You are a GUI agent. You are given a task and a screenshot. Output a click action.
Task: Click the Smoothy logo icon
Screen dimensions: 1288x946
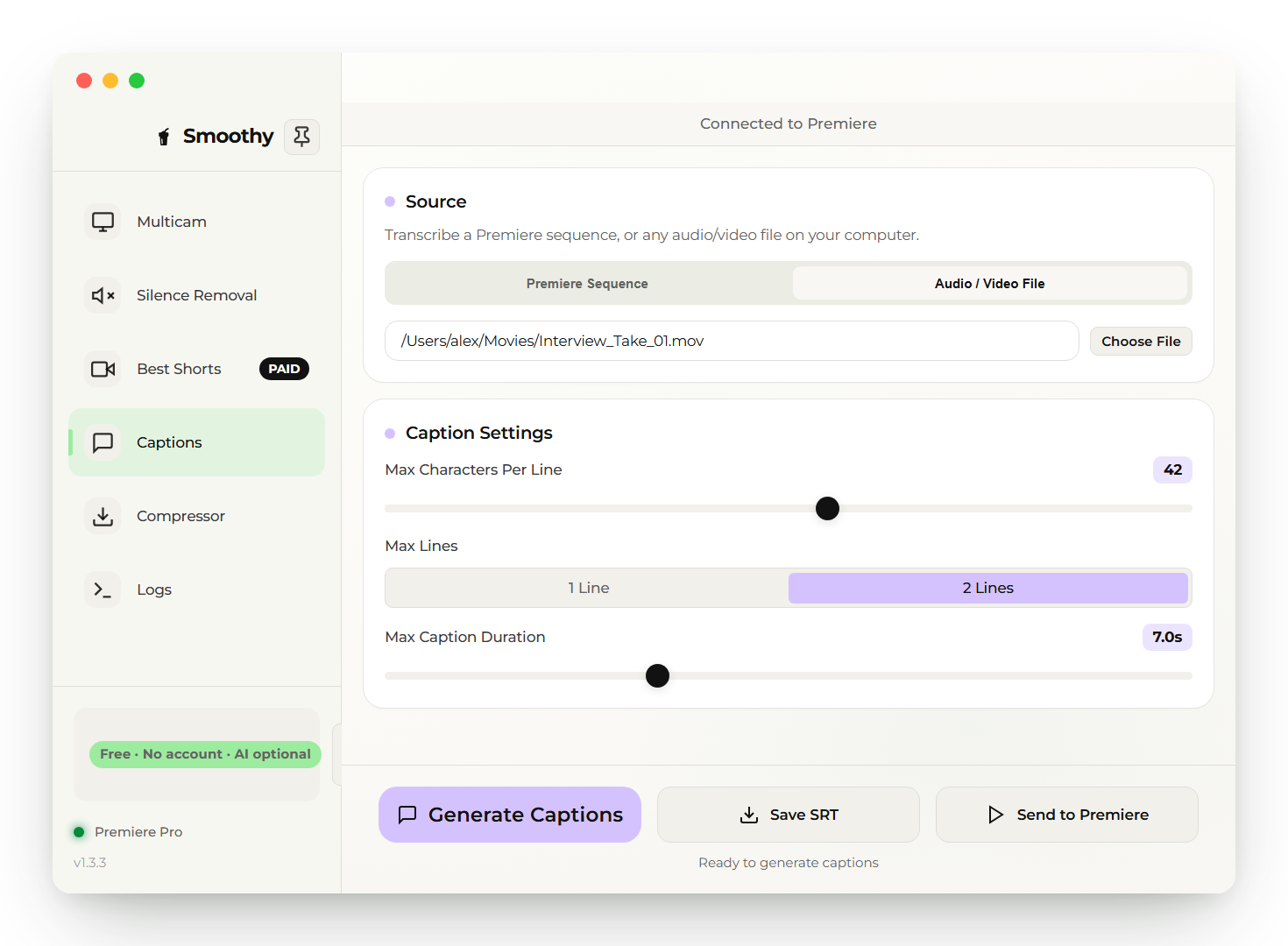coord(164,137)
